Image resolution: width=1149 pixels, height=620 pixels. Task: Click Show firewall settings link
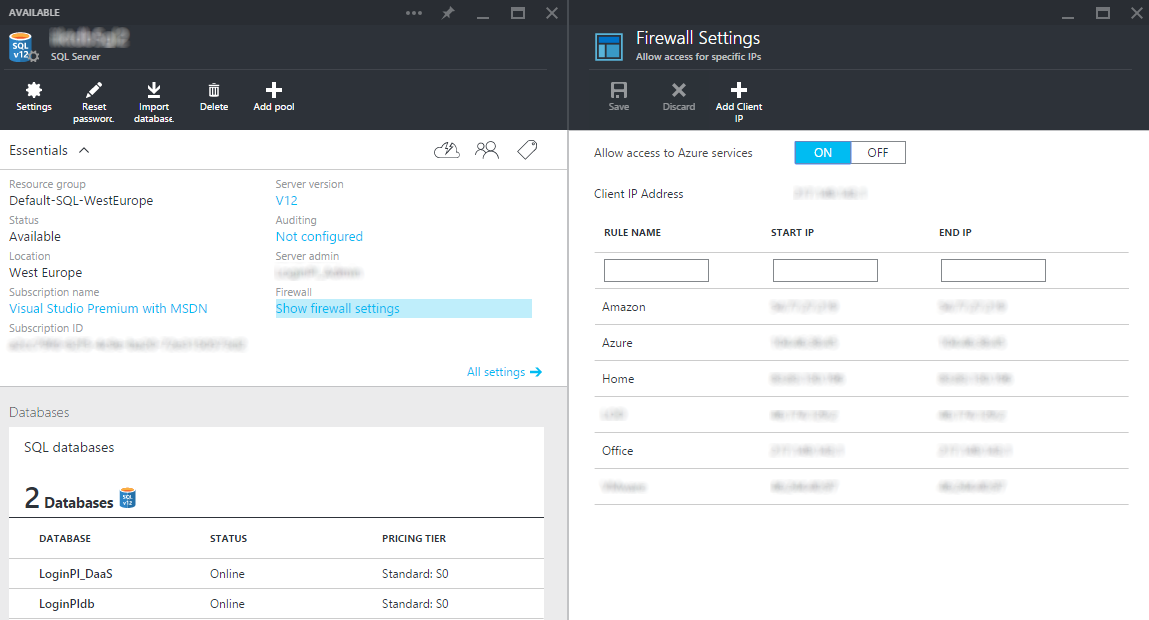click(338, 309)
